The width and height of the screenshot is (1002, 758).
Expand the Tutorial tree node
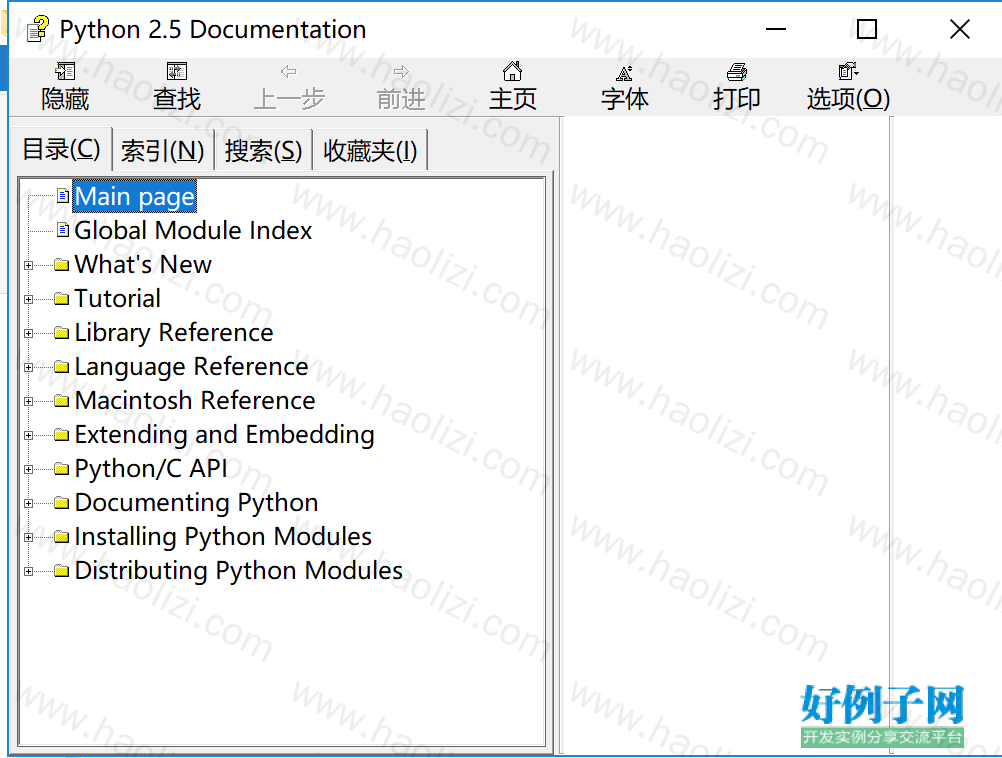point(29,299)
